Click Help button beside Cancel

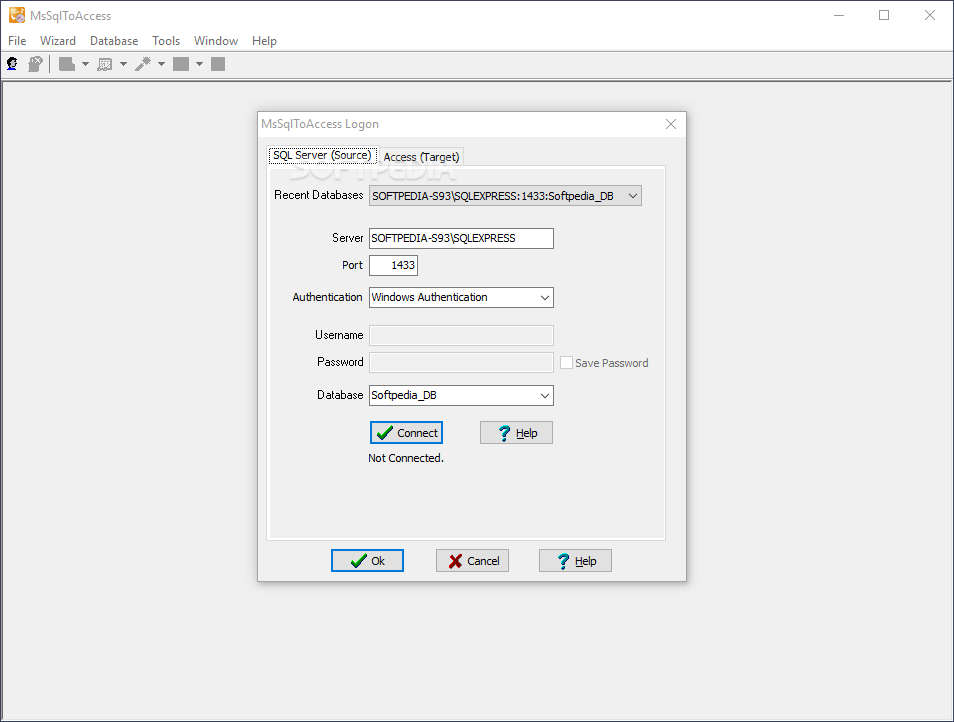[576, 561]
